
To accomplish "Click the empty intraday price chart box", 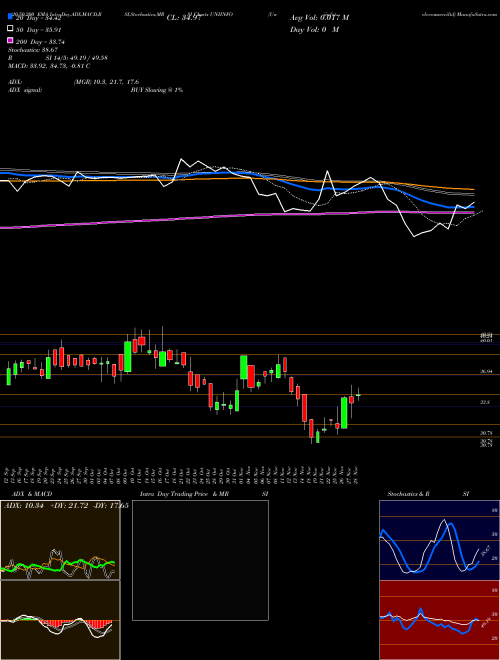I will [x=200, y=560].
